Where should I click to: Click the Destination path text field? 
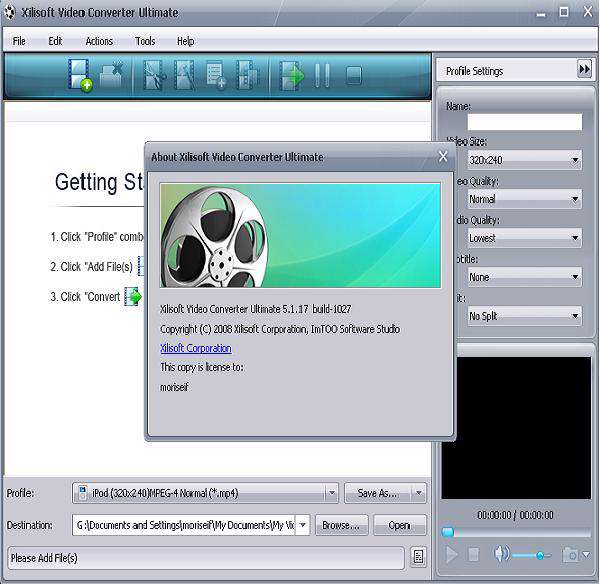[x=184, y=525]
